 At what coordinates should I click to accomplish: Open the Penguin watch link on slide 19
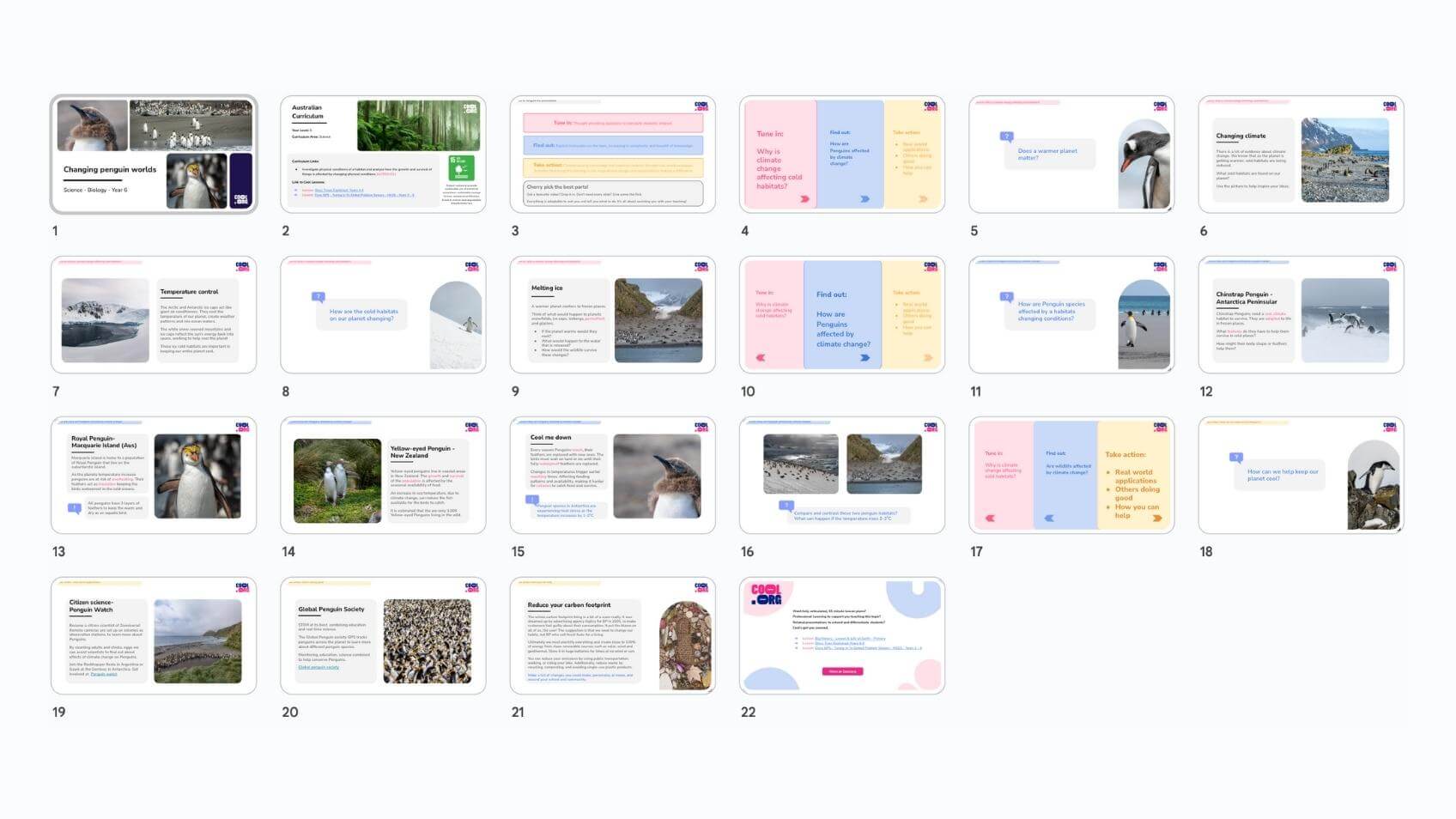tap(104, 674)
